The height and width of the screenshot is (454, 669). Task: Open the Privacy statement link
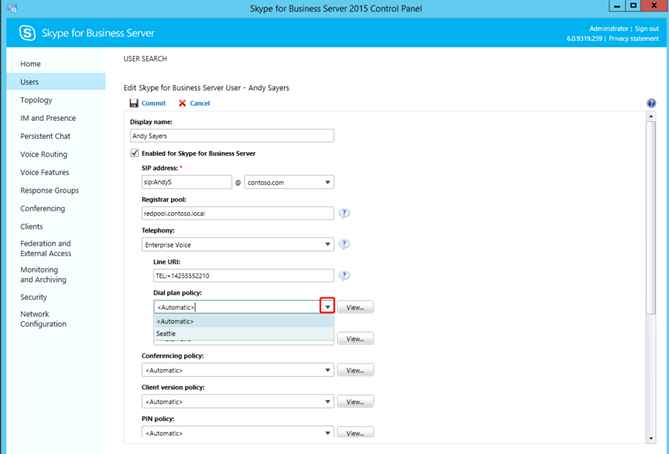(x=634, y=38)
